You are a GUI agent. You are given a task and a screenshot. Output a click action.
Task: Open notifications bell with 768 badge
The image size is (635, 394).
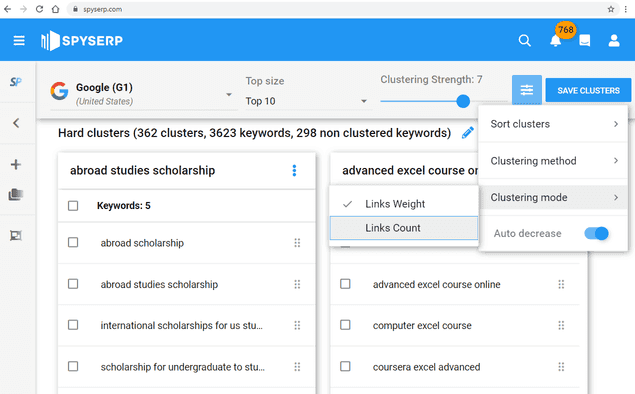(556, 40)
